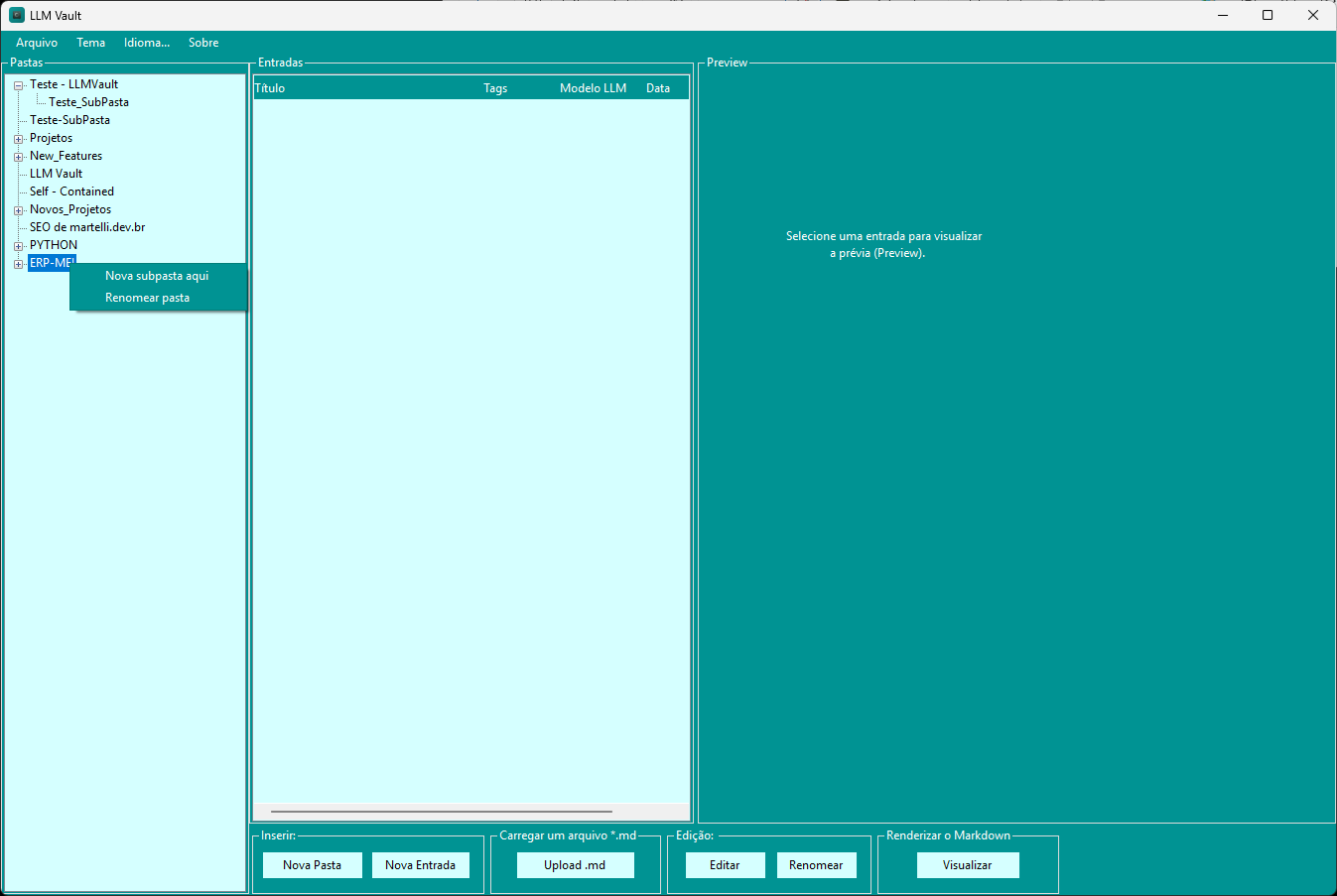Choose Nova subpasta aqui from context menu
Viewport: 1337px width, 896px height.
coord(158,276)
